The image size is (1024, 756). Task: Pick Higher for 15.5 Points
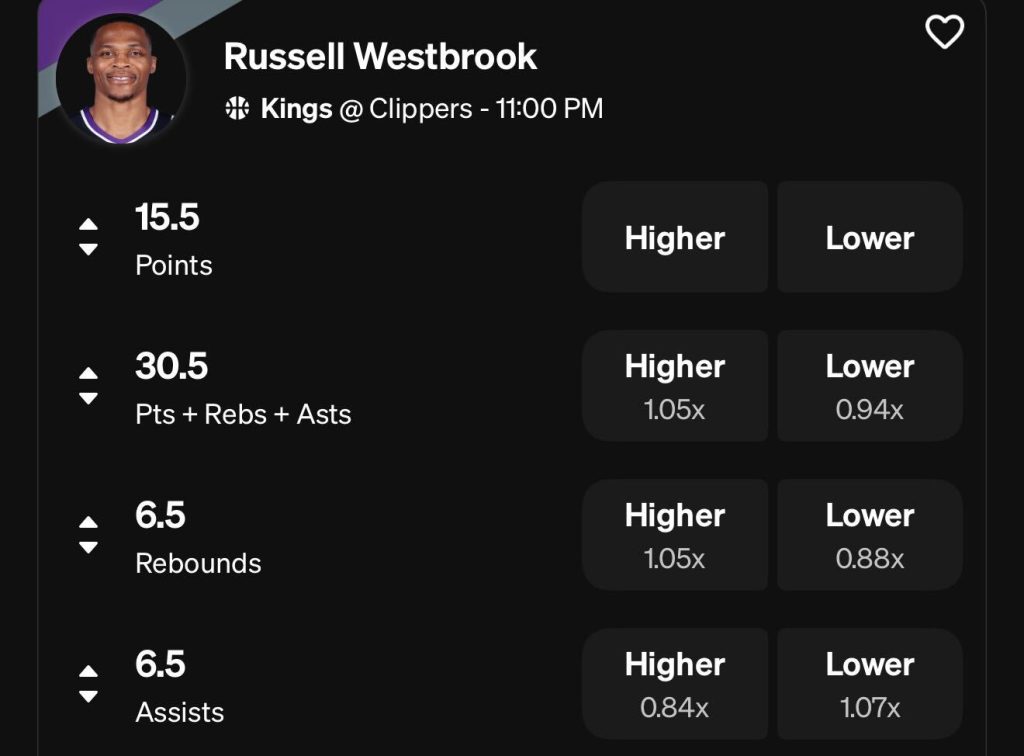(675, 237)
